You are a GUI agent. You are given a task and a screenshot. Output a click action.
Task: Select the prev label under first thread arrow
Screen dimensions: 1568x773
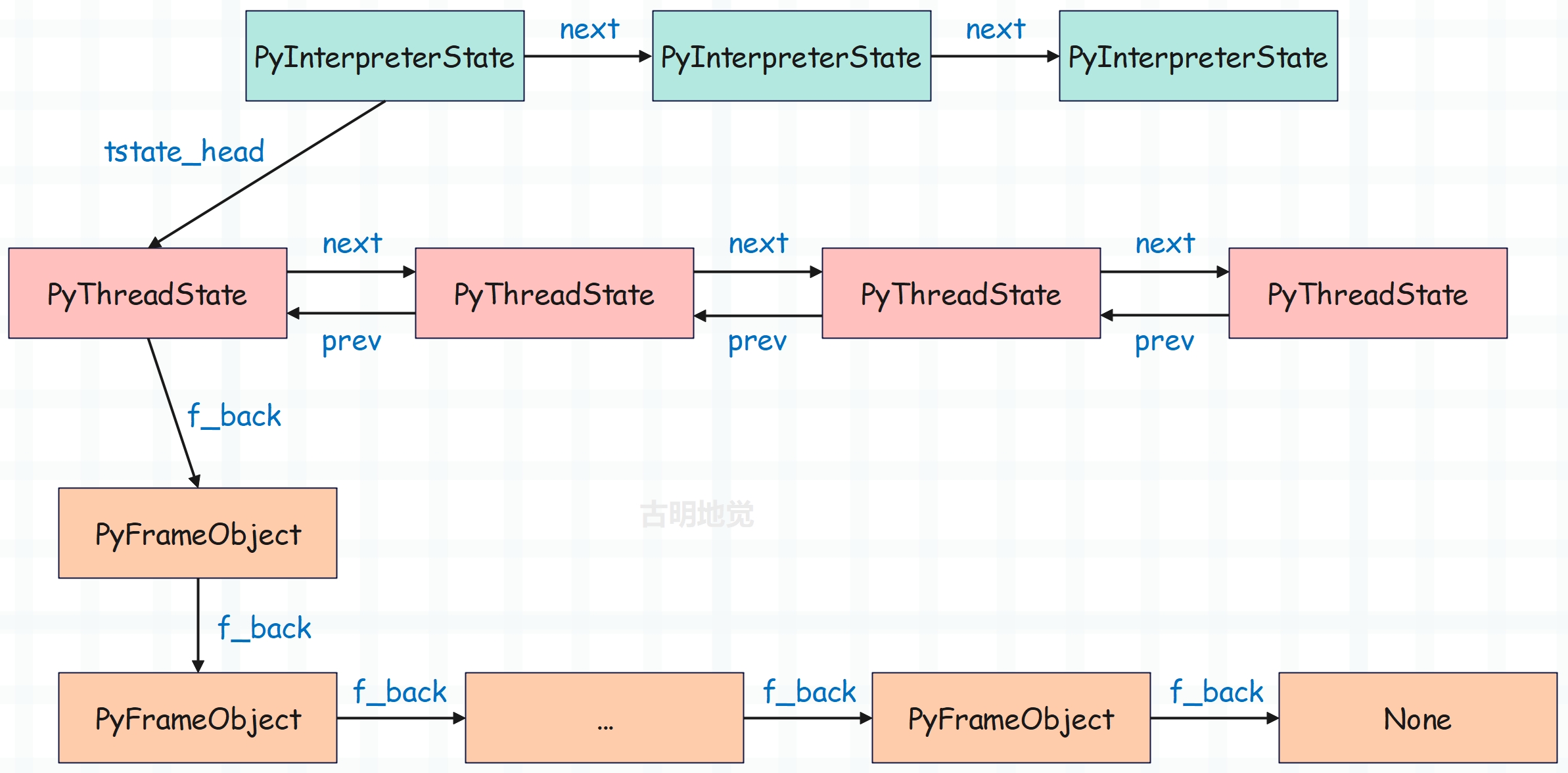[x=352, y=342]
